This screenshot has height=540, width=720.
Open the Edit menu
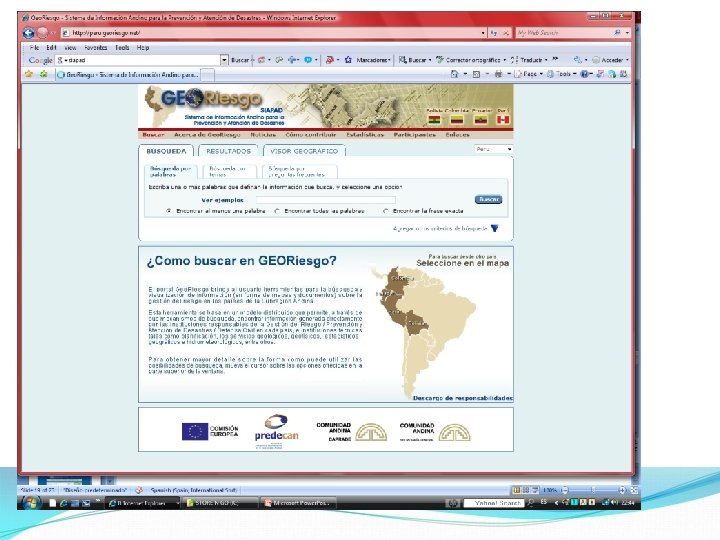click(x=51, y=48)
